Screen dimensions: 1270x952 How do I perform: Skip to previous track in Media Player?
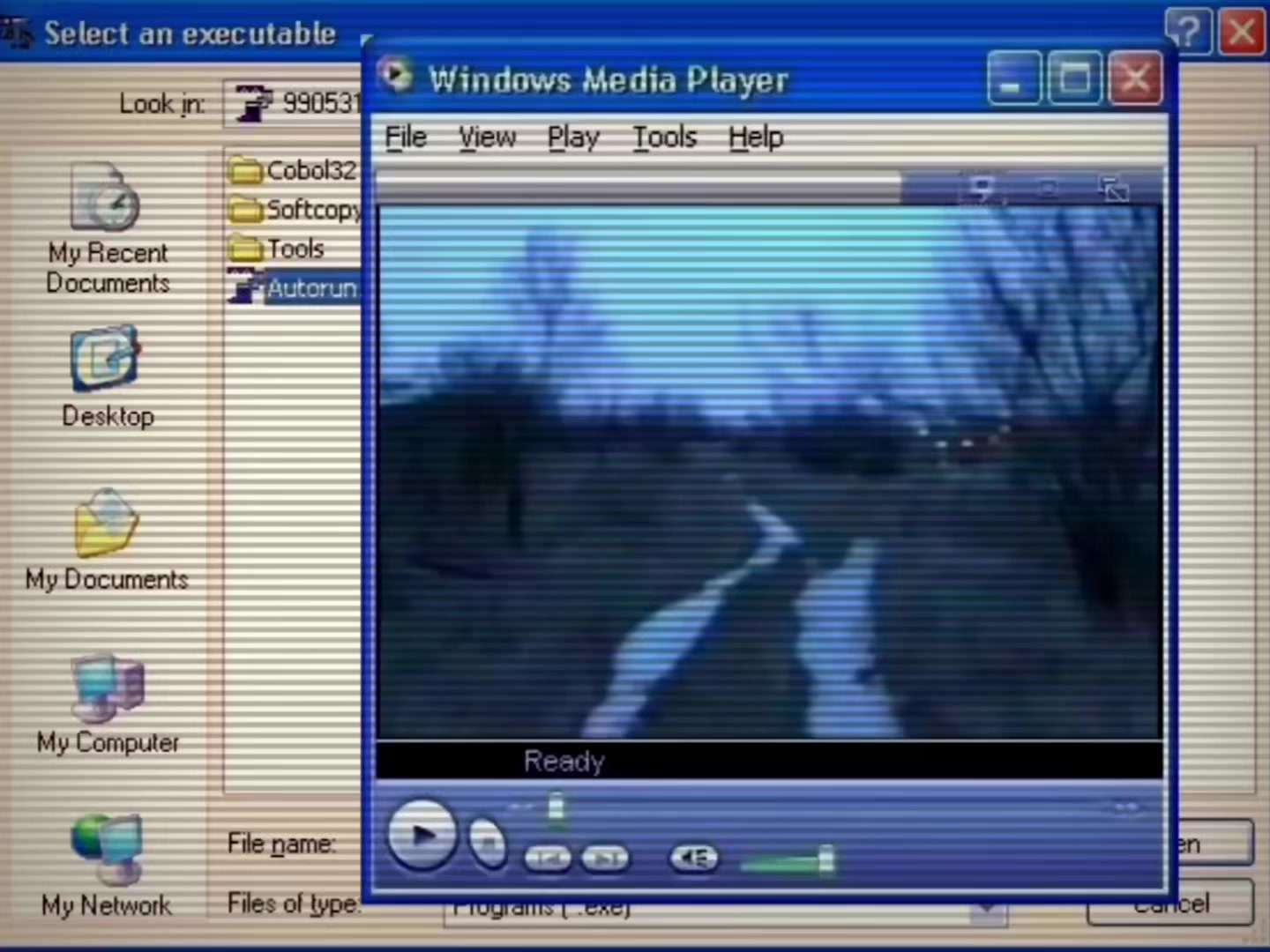[x=548, y=859]
